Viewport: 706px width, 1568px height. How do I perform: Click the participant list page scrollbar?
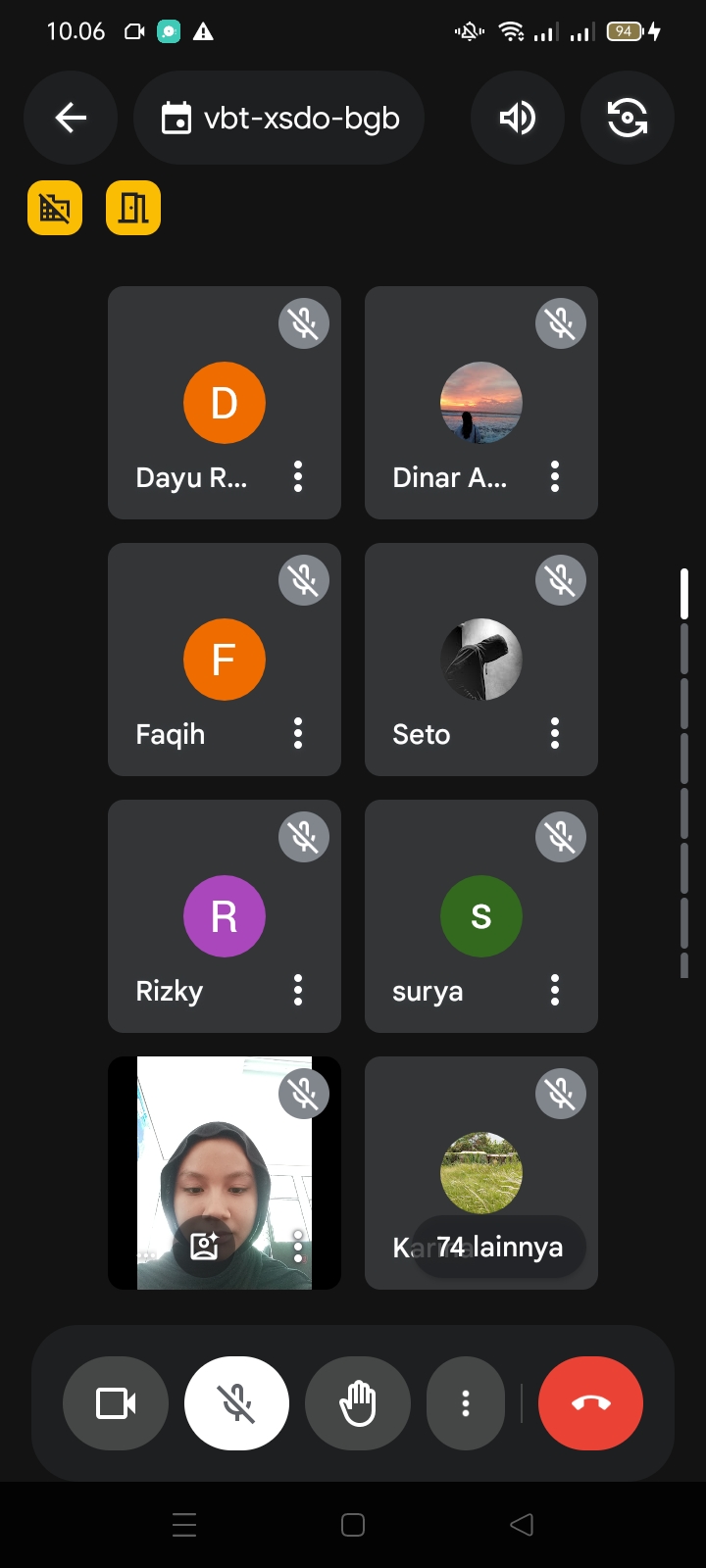coord(684,774)
